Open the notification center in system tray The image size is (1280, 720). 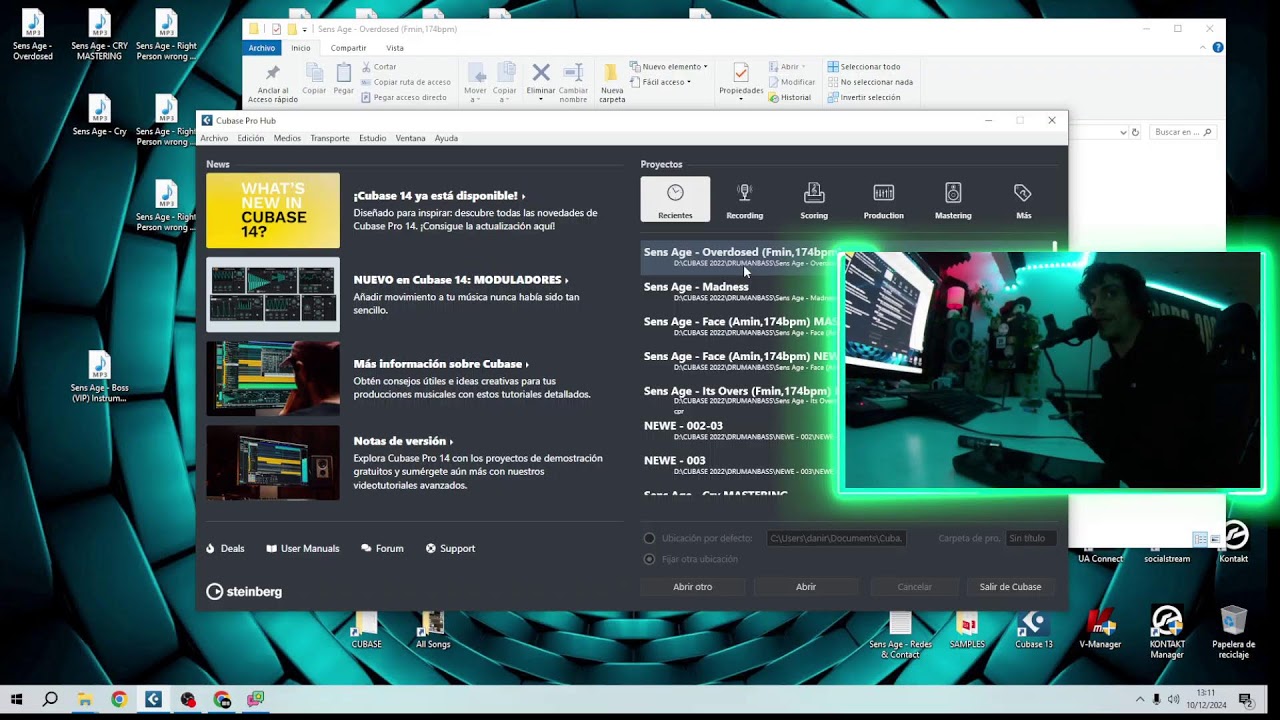coord(1245,699)
